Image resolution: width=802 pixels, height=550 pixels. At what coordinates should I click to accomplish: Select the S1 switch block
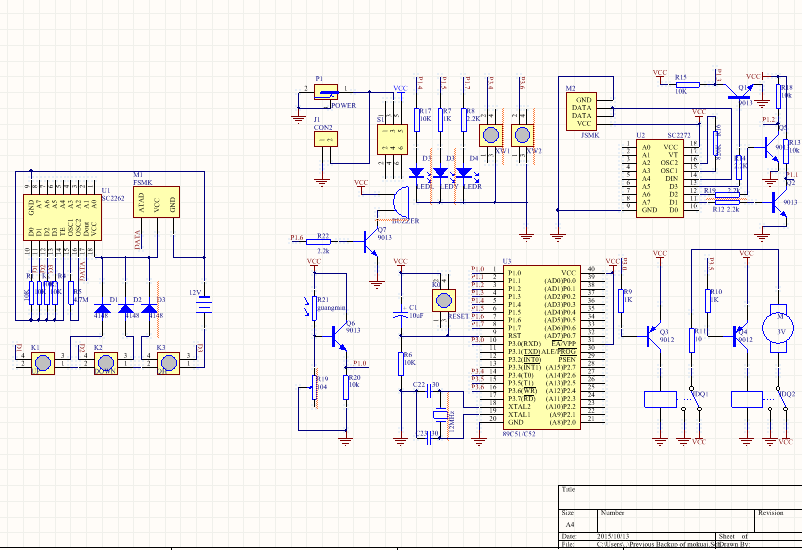pos(392,139)
